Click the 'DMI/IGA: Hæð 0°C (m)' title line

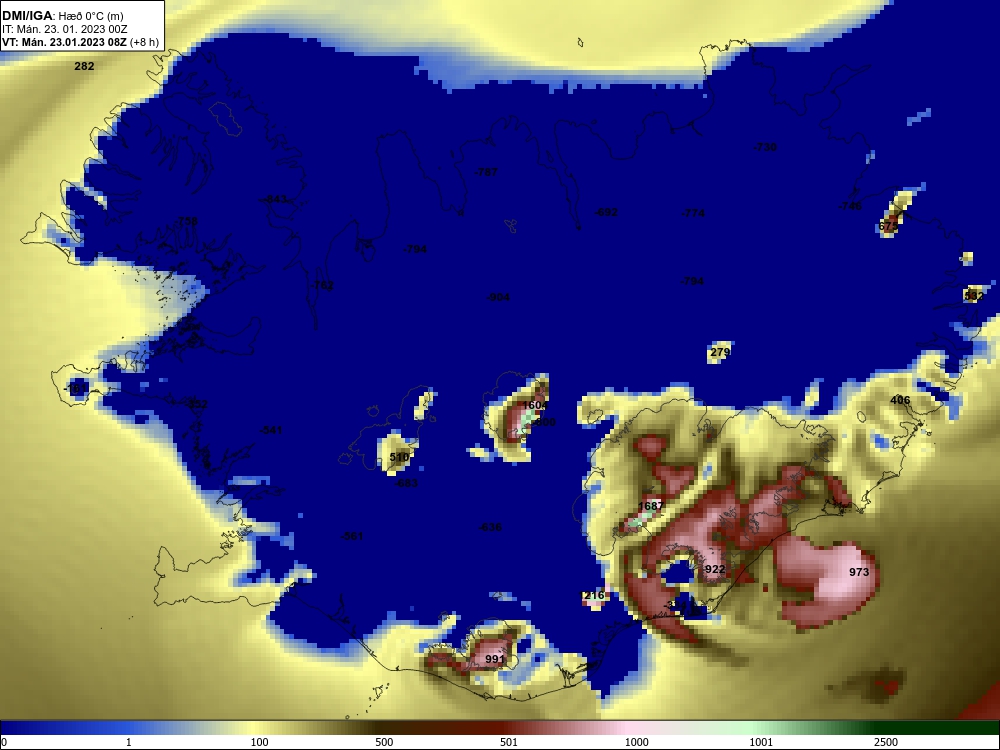tap(63, 15)
